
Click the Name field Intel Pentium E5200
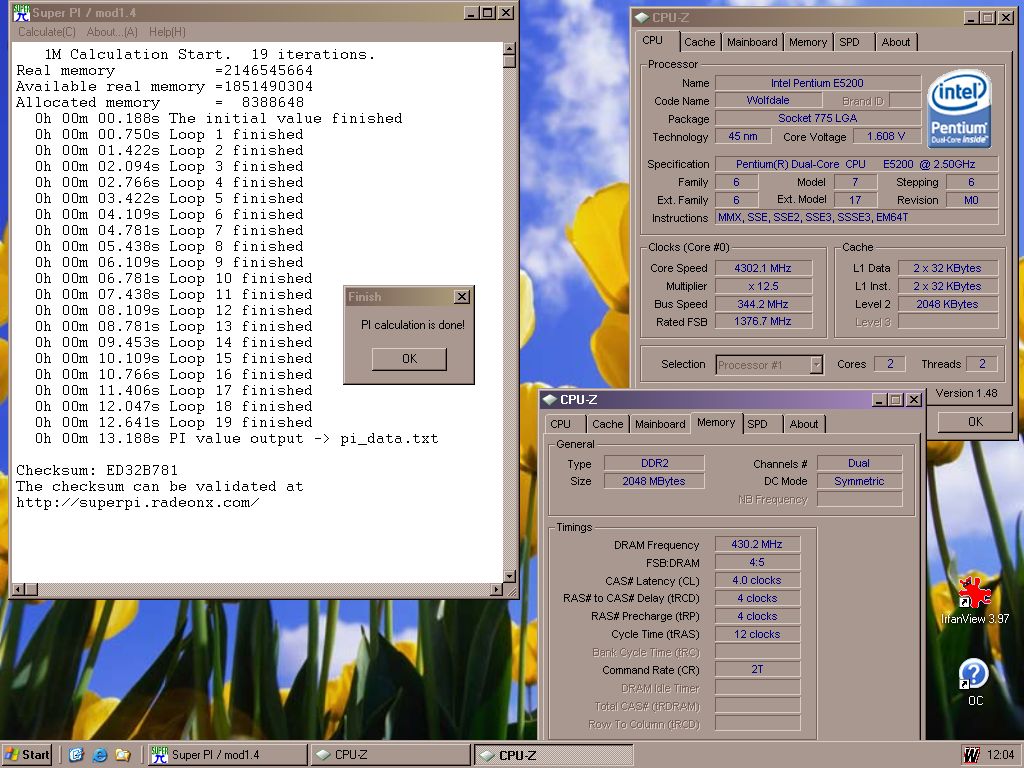coord(817,83)
